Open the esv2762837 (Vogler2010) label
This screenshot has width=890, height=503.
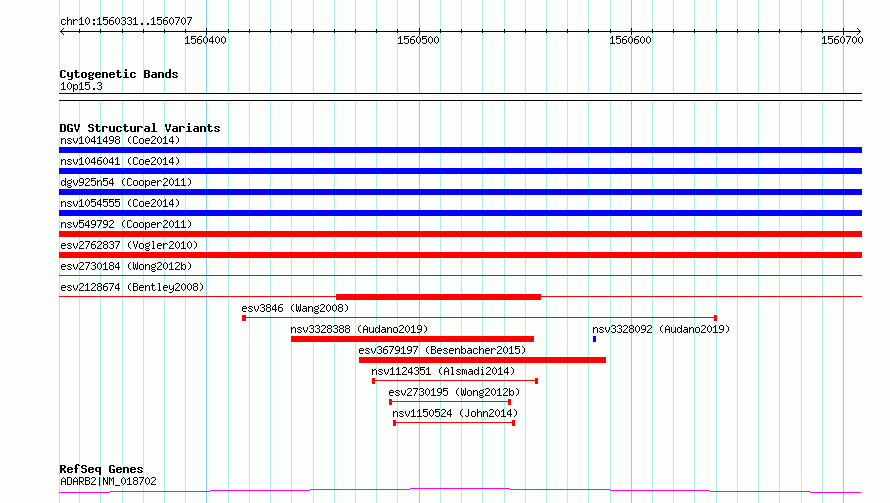129,245
